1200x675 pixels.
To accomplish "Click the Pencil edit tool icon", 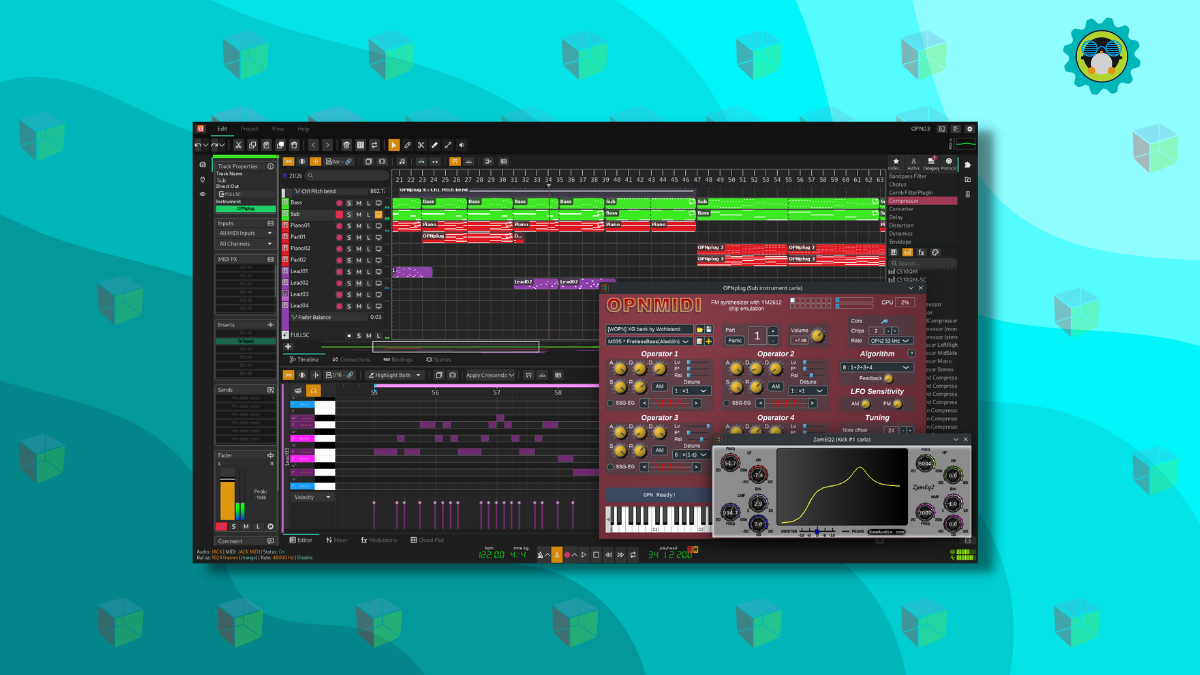I will click(x=407, y=145).
